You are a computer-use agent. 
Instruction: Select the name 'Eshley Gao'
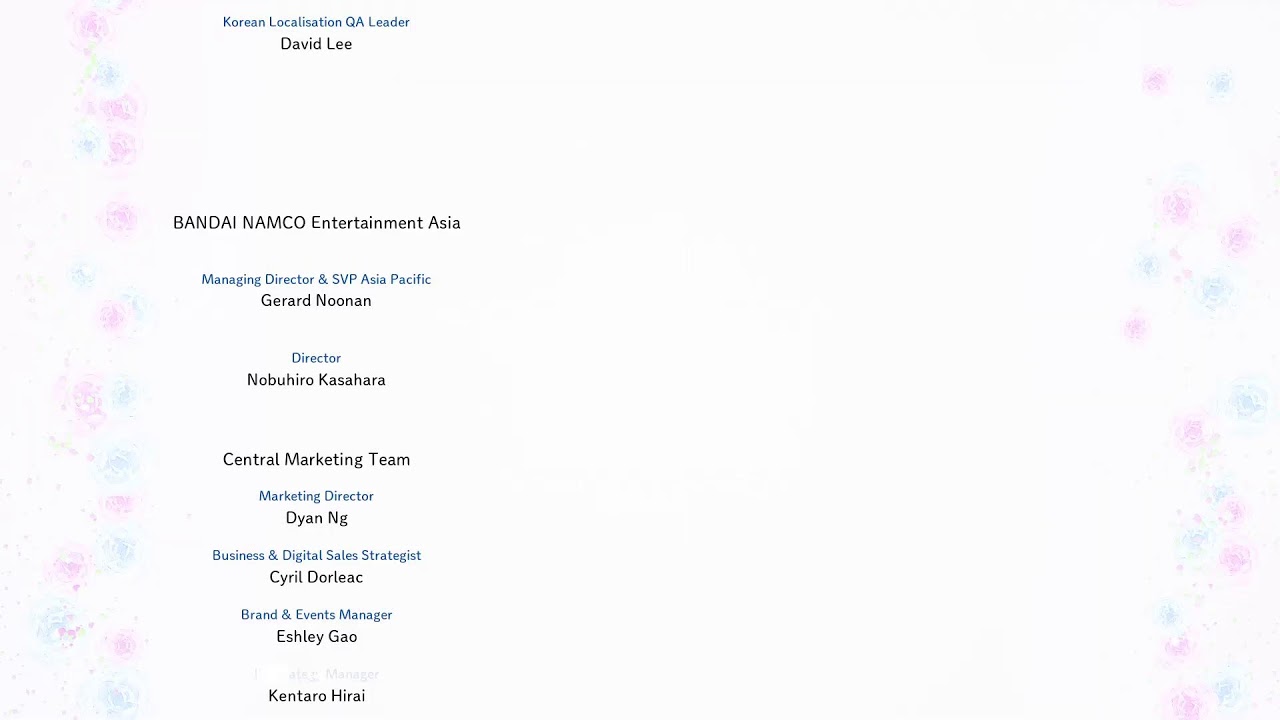[316, 637]
